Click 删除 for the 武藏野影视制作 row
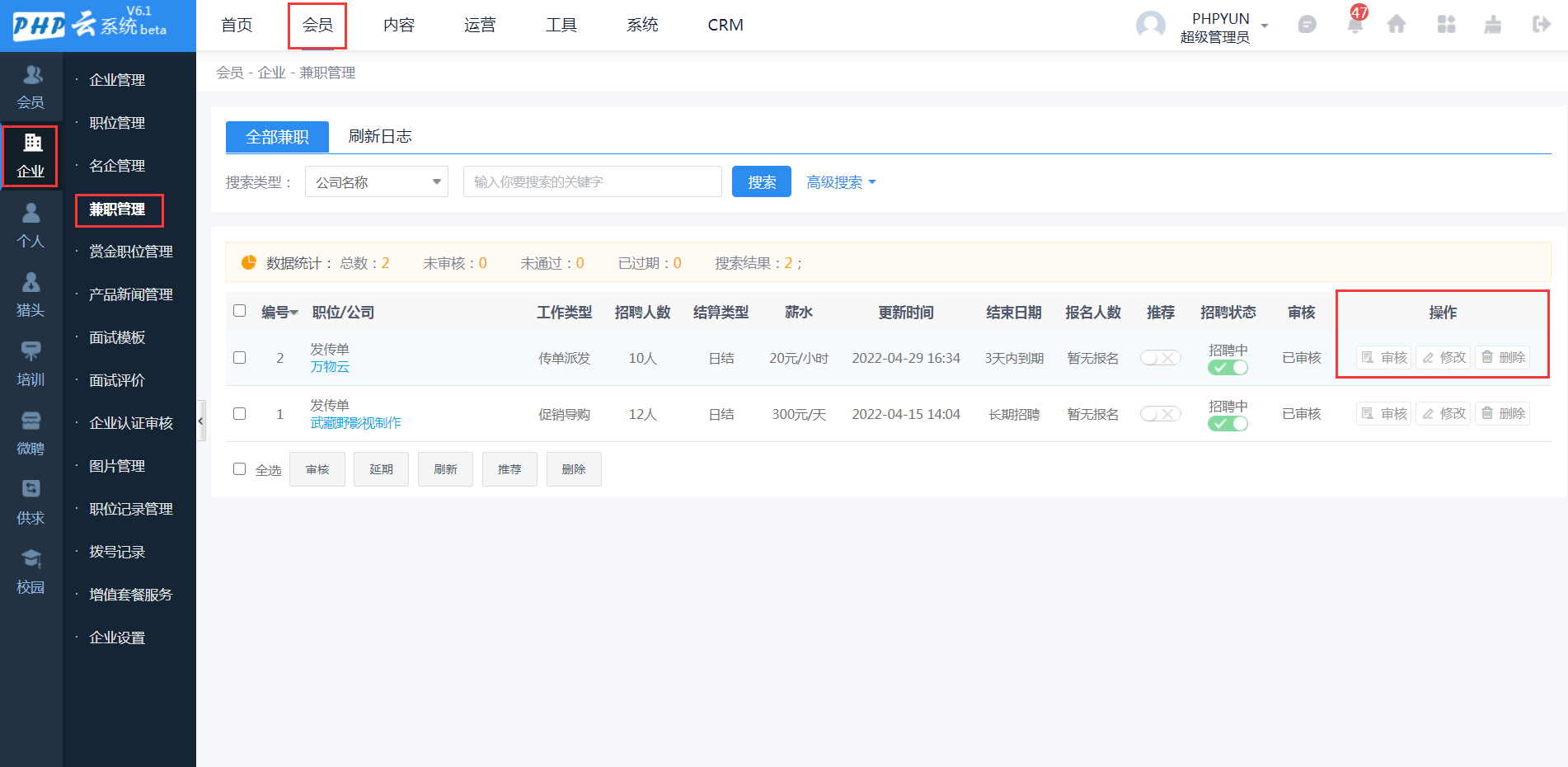This screenshot has width=1568, height=767. pos(1503,413)
